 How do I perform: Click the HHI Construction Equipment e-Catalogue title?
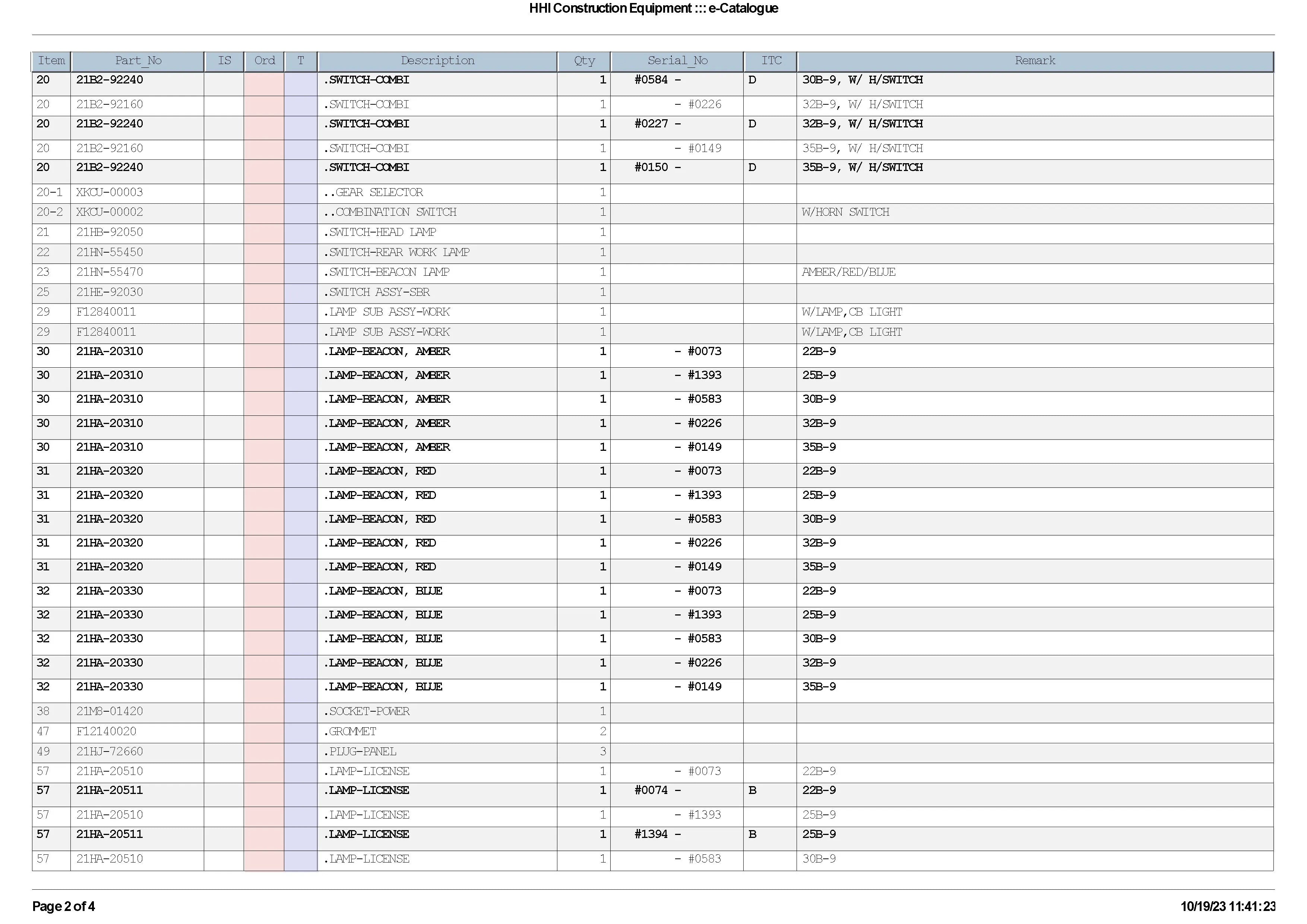(x=653, y=8)
